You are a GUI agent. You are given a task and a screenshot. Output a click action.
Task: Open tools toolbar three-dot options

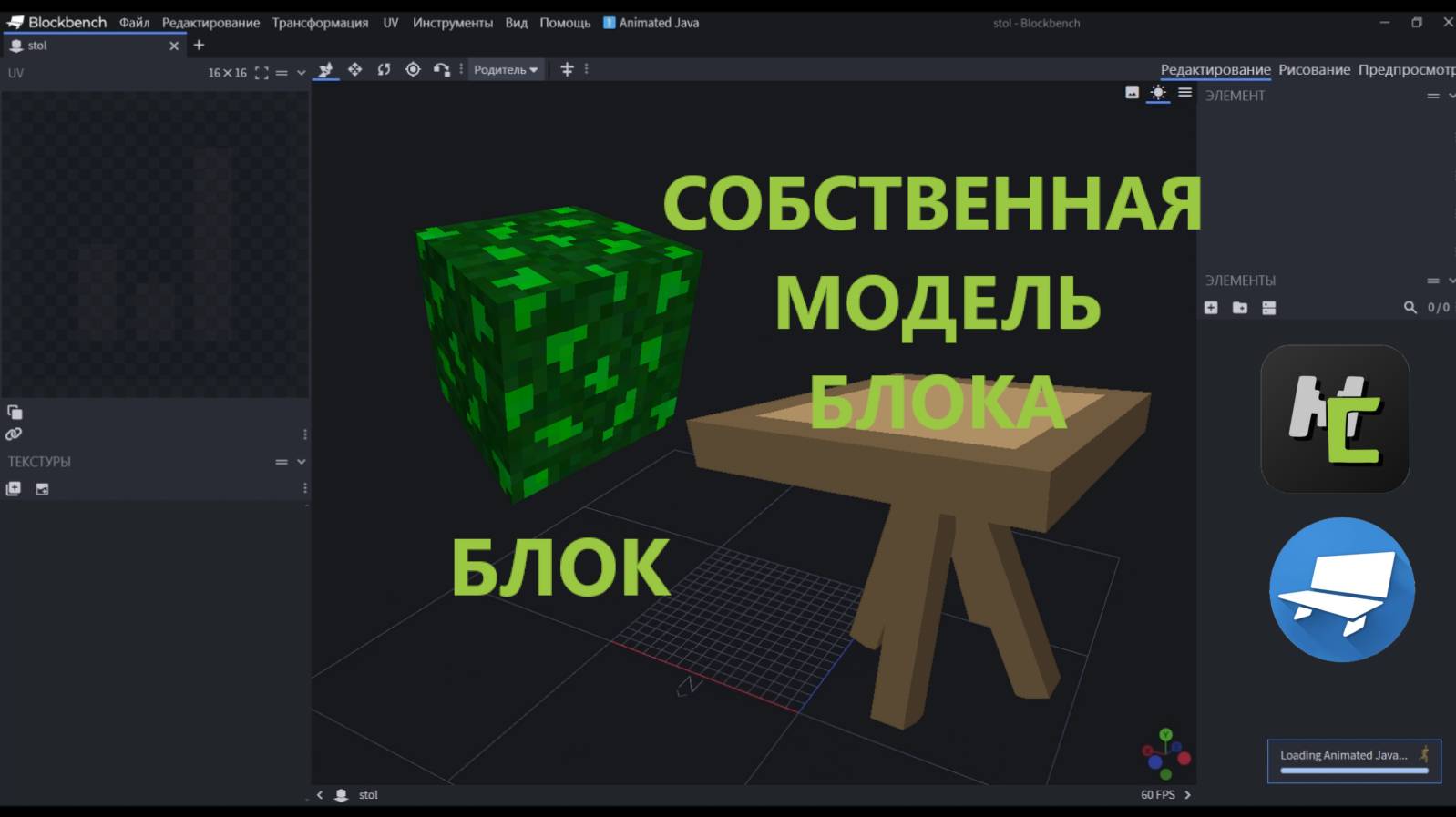461,69
